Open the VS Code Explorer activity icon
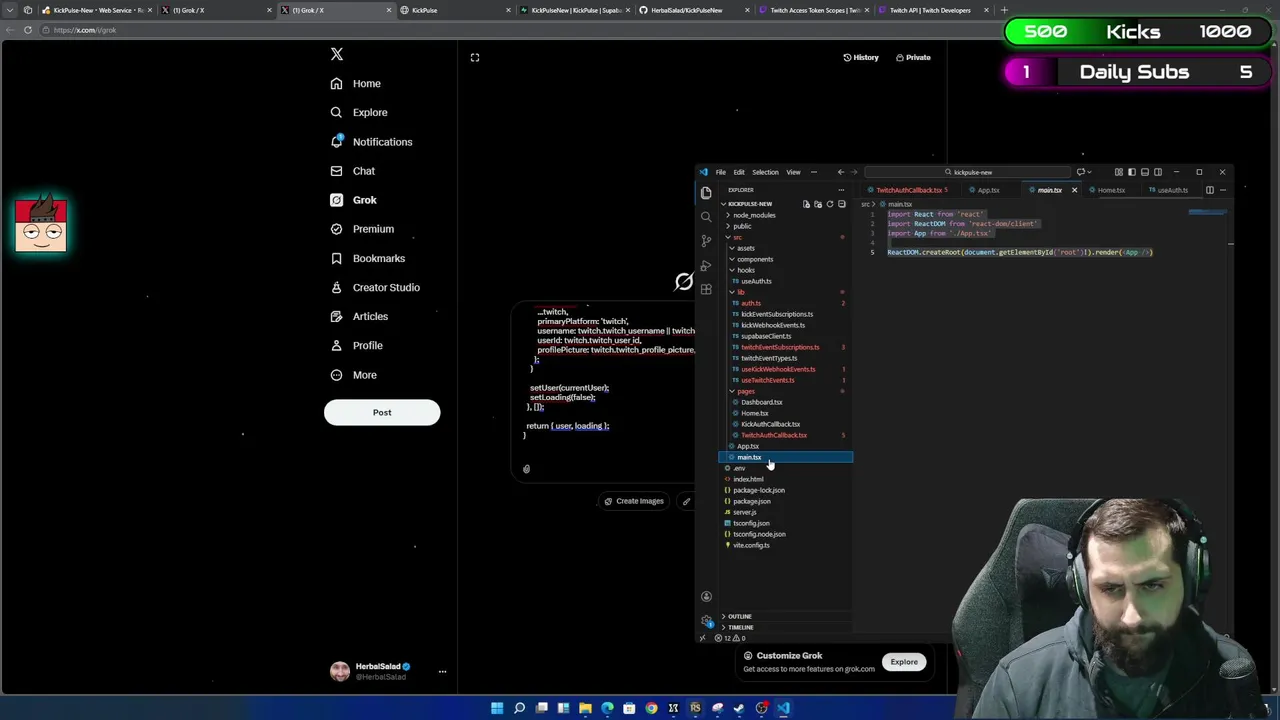Viewport: 1280px width, 720px height. pos(706,193)
